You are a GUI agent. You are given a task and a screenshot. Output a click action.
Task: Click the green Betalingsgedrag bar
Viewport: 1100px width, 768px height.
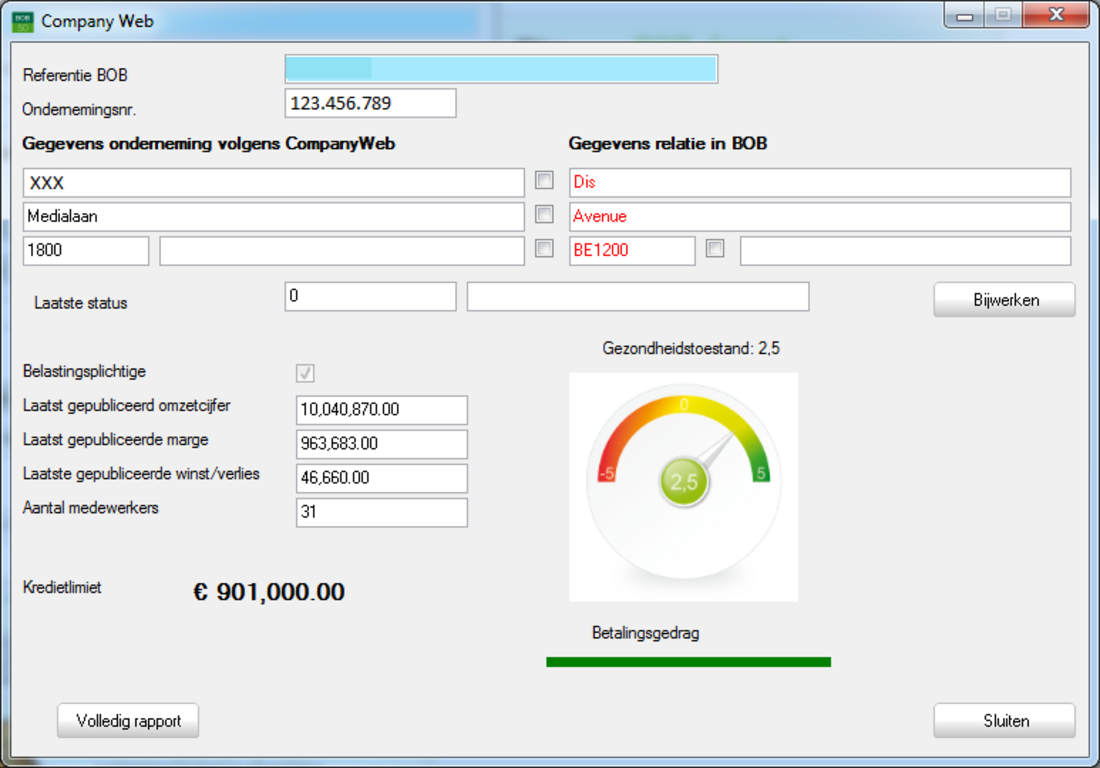coord(688,662)
